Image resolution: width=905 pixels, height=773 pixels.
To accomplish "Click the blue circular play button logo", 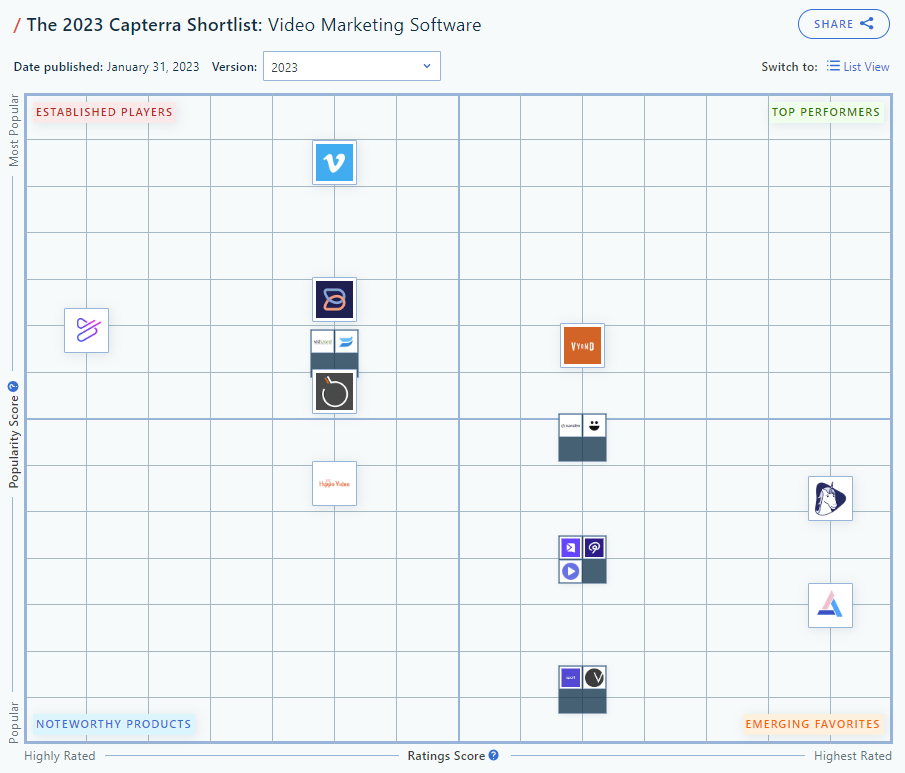I will 570,571.
